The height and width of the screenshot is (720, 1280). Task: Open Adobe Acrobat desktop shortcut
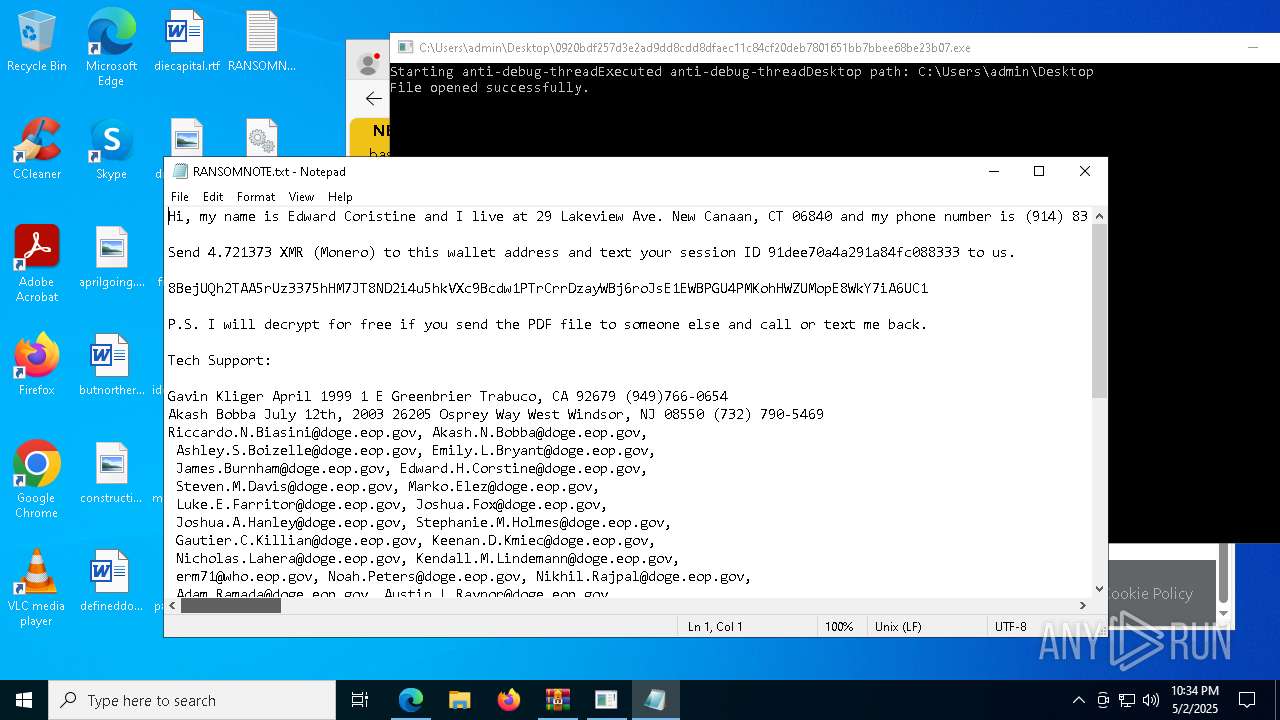click(37, 263)
